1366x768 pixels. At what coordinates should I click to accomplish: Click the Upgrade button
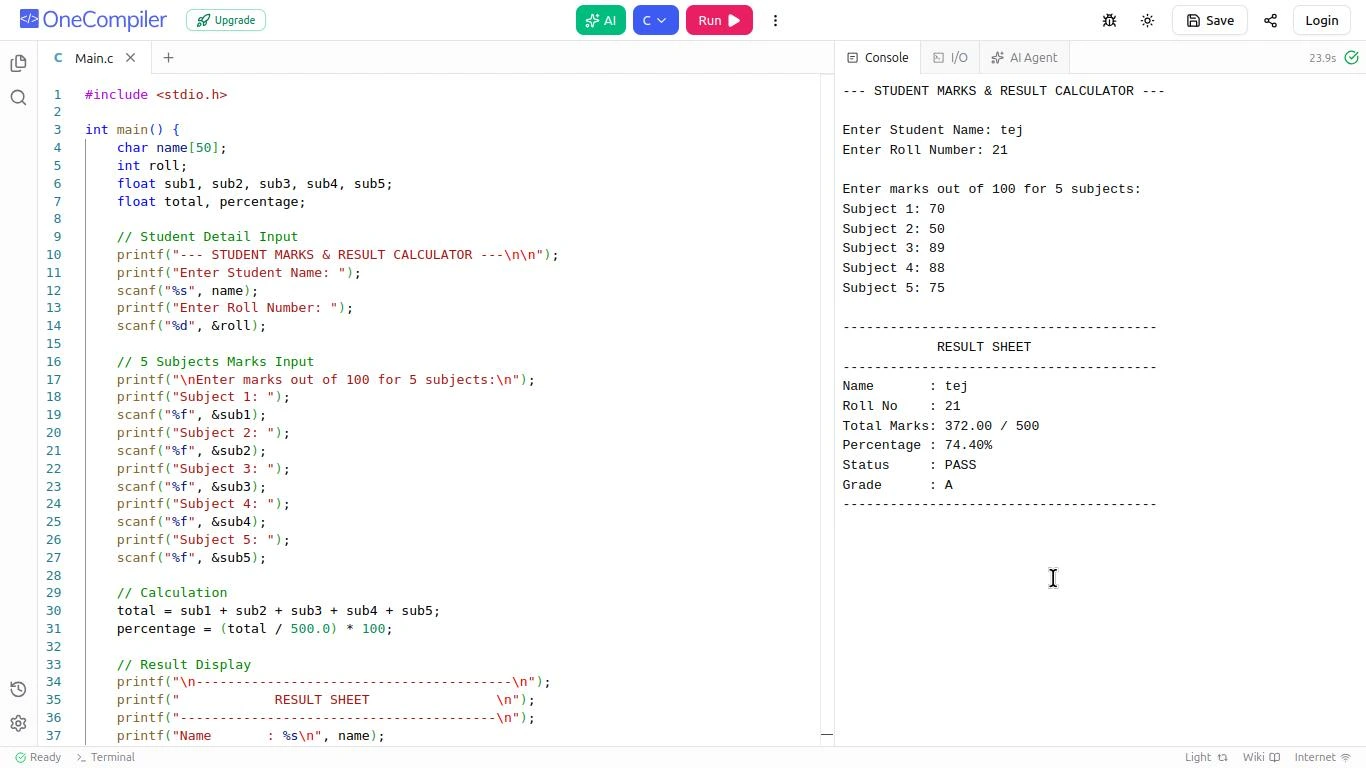coord(226,20)
